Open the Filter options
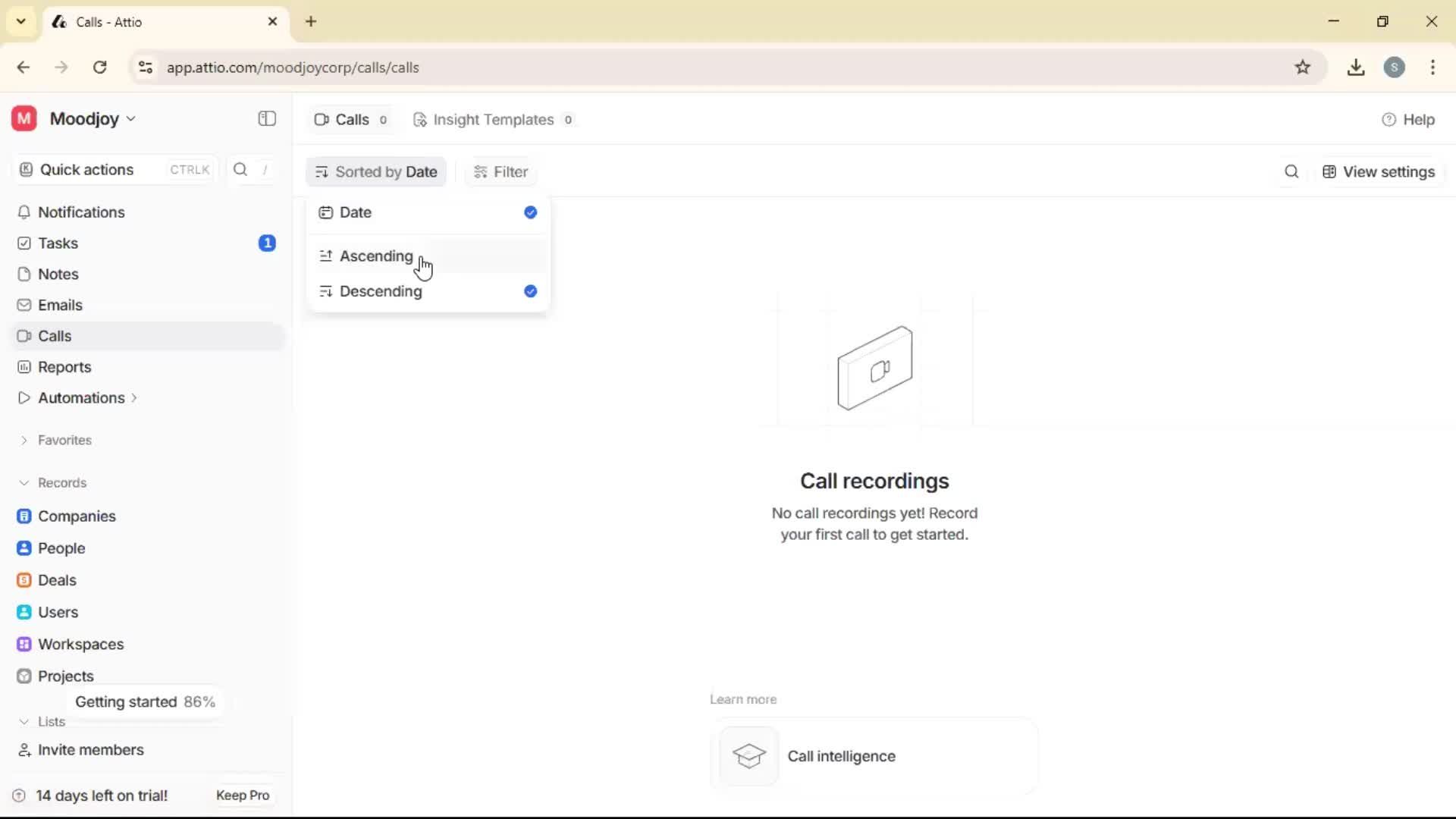 [500, 171]
